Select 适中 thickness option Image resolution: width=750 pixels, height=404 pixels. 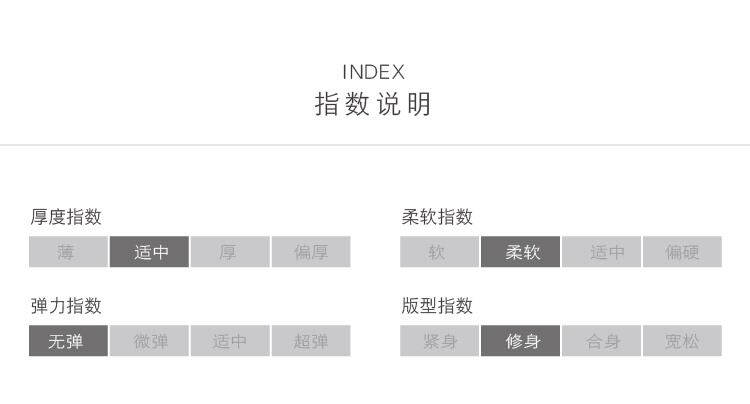[x=149, y=252]
